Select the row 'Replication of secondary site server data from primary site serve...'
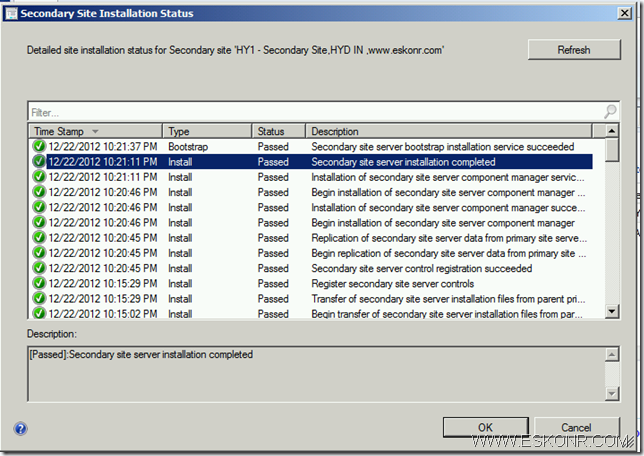The width and height of the screenshot is (644, 456). pos(312,238)
